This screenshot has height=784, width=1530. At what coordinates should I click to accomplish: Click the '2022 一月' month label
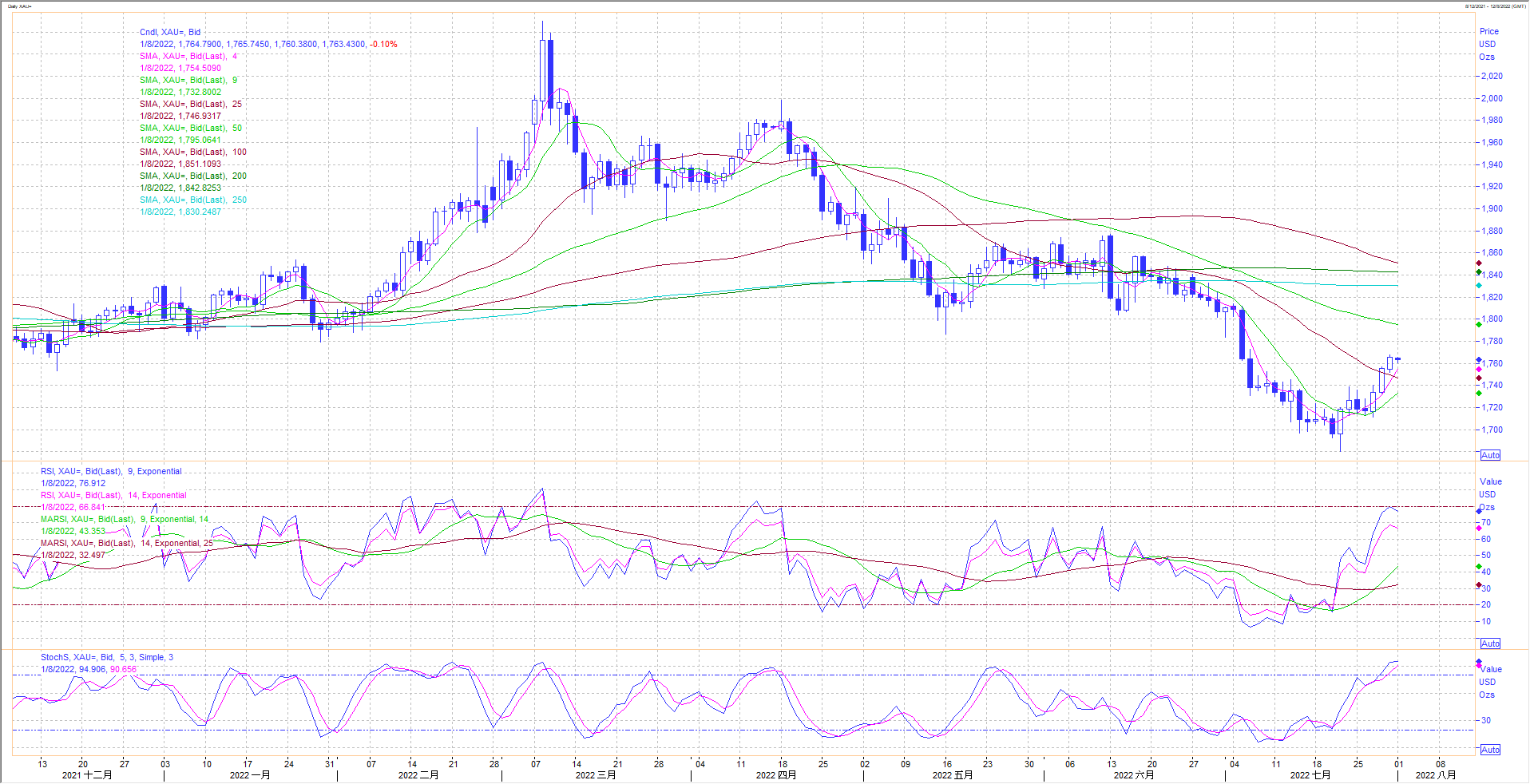click(250, 775)
